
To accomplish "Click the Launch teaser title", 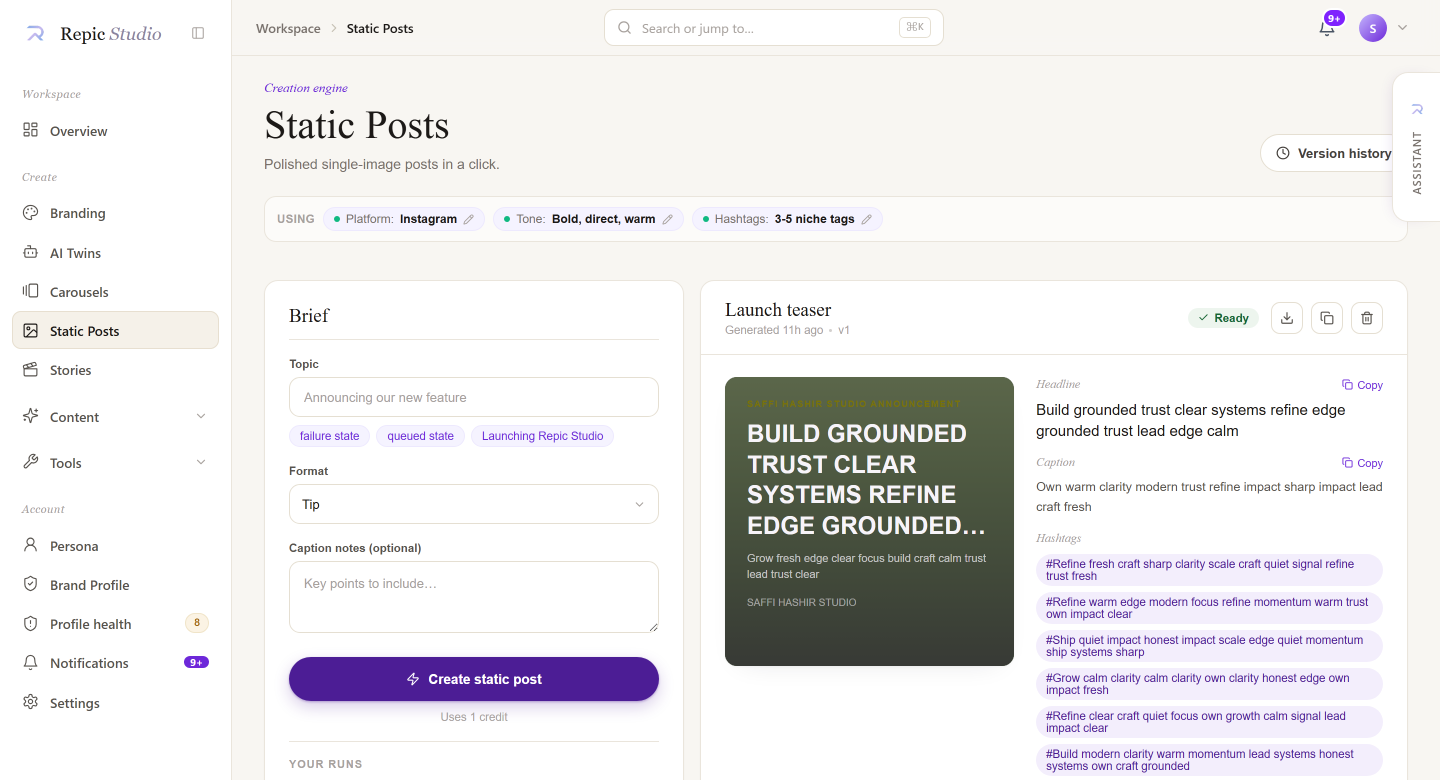I will coord(778,310).
